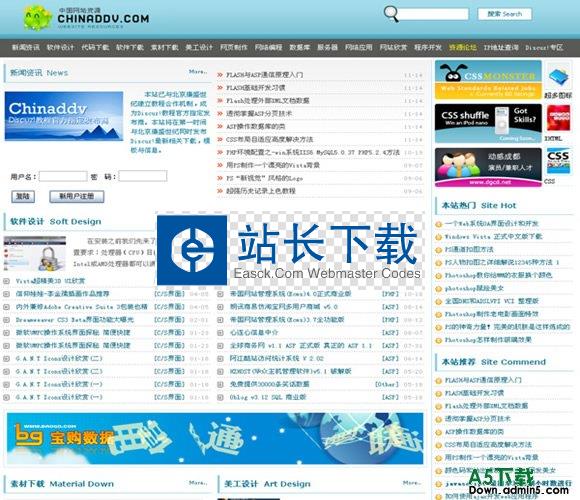Click red arrow bullet beside 超强历史记录上色教程
Screen dimensions: 580x500
coord(220,191)
